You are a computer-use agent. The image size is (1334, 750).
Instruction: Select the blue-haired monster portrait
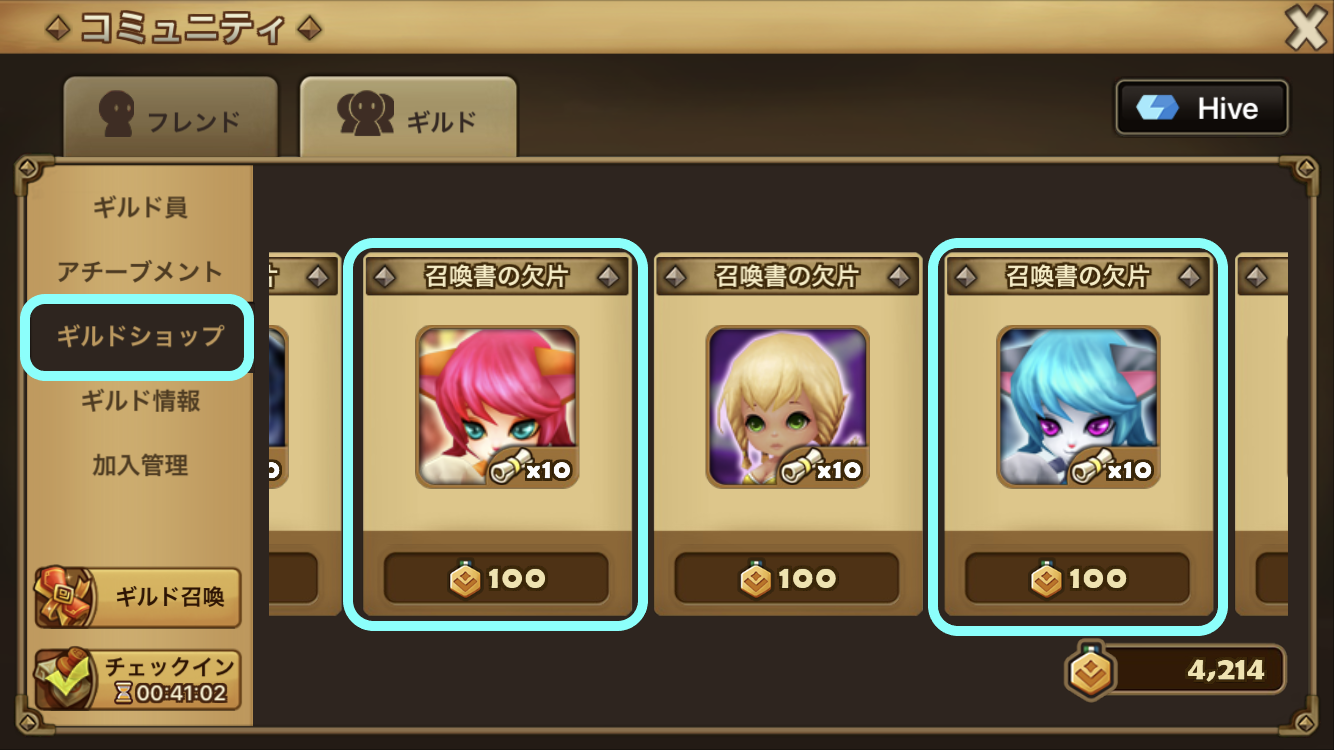pos(1079,407)
